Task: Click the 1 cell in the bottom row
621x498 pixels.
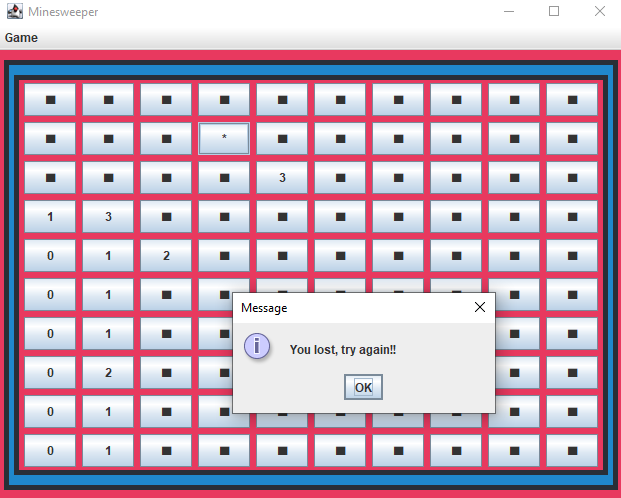Action: pos(108,450)
